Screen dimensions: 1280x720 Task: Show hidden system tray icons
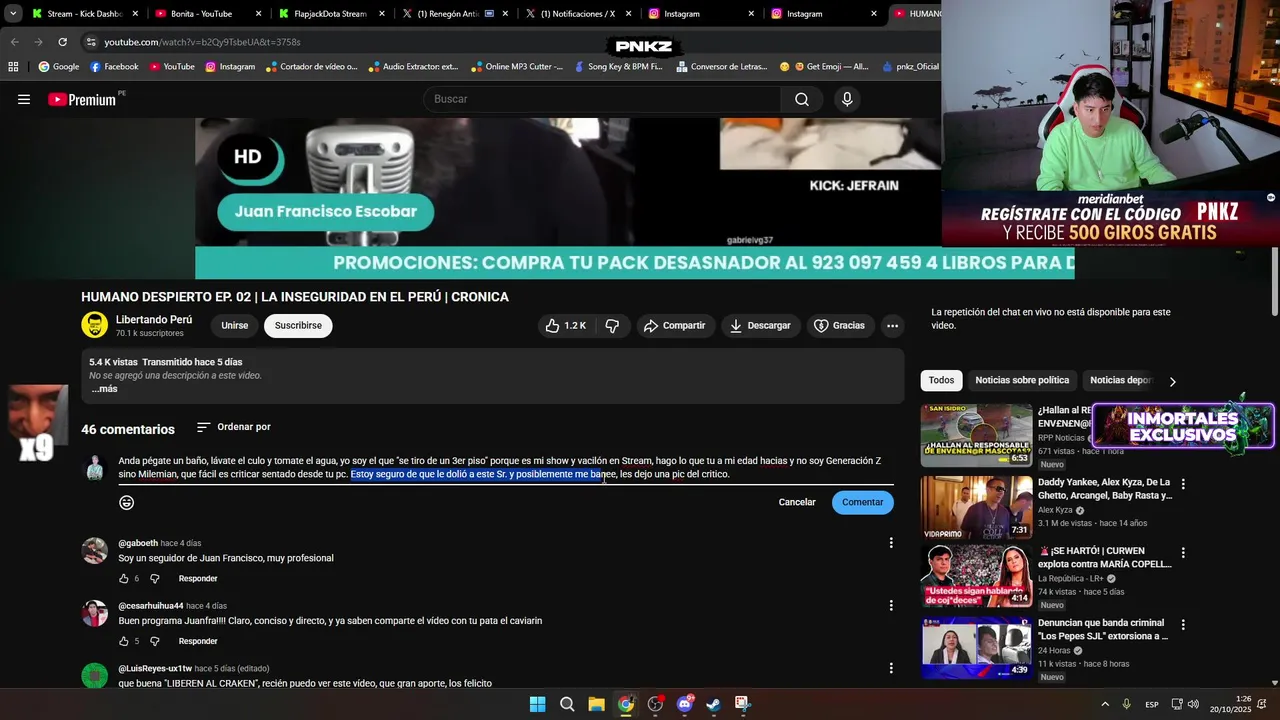(1105, 704)
